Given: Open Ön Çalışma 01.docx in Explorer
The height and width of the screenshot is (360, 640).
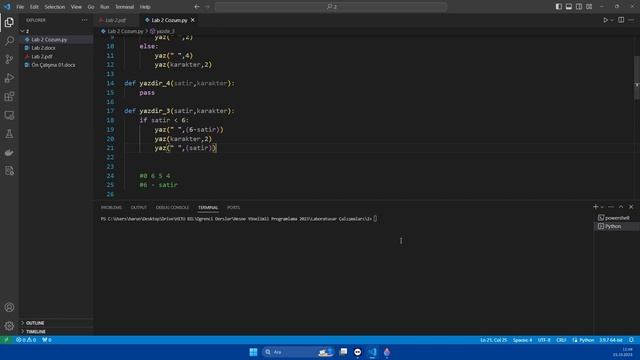Looking at the screenshot, I should point(56,65).
